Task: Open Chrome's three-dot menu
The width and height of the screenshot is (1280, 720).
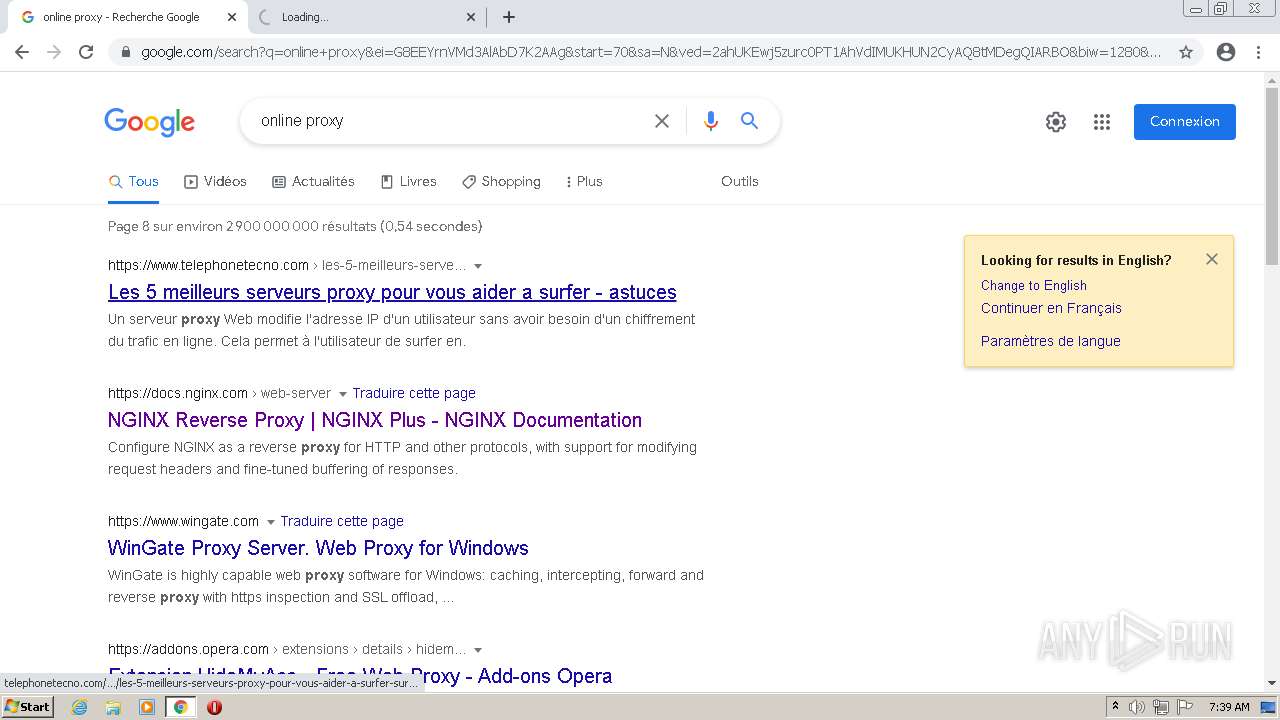Action: 1258,52
